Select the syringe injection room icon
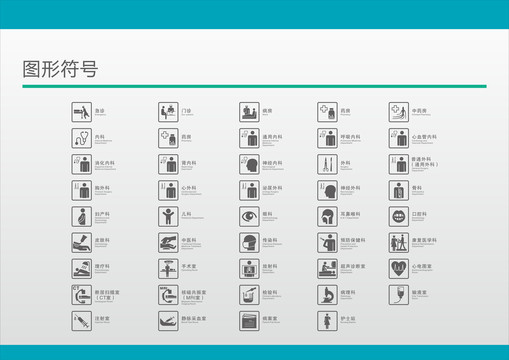The width and height of the screenshot is (509, 360). (81, 321)
